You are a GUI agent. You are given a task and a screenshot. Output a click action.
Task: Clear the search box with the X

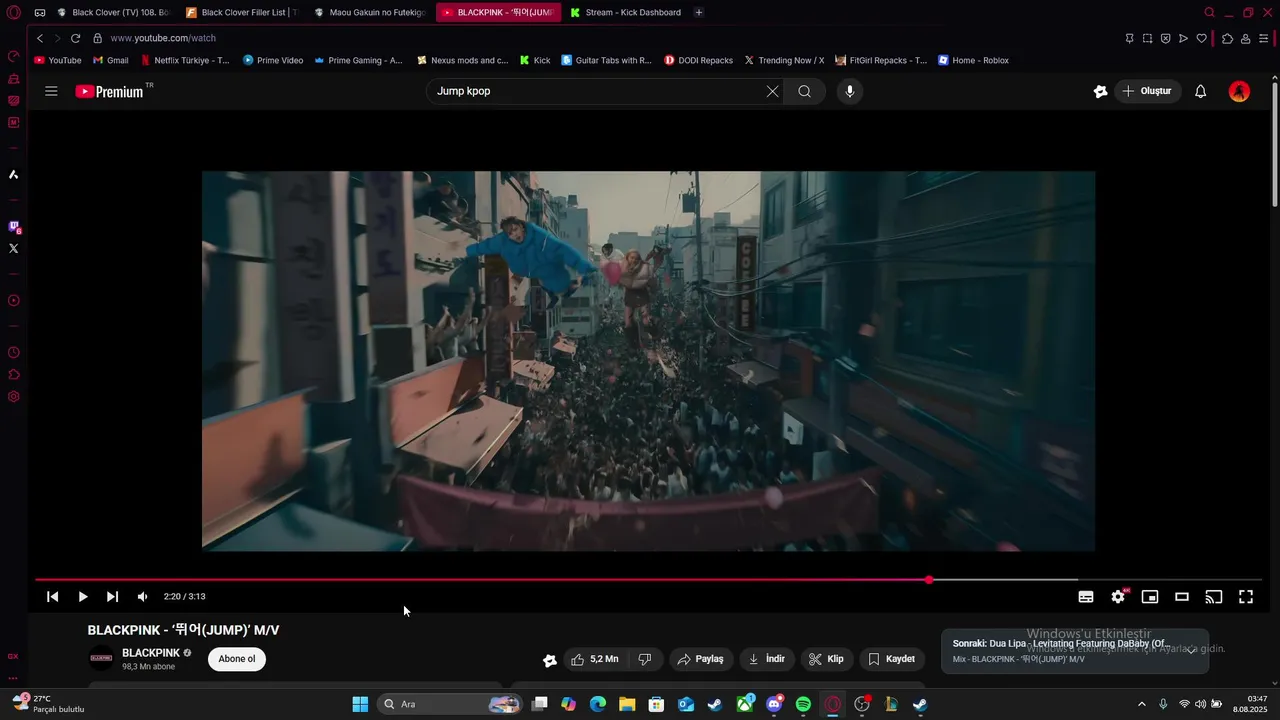[x=772, y=91]
